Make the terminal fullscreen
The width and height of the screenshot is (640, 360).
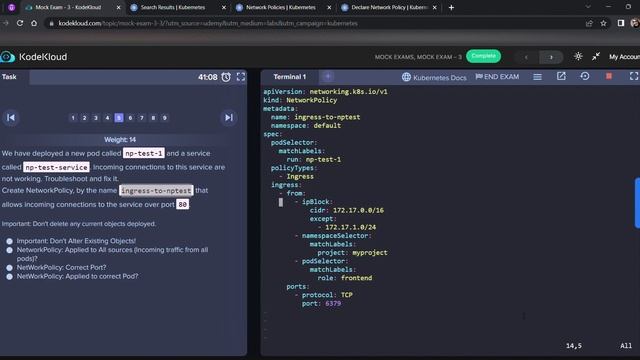pyautogui.click(x=633, y=76)
